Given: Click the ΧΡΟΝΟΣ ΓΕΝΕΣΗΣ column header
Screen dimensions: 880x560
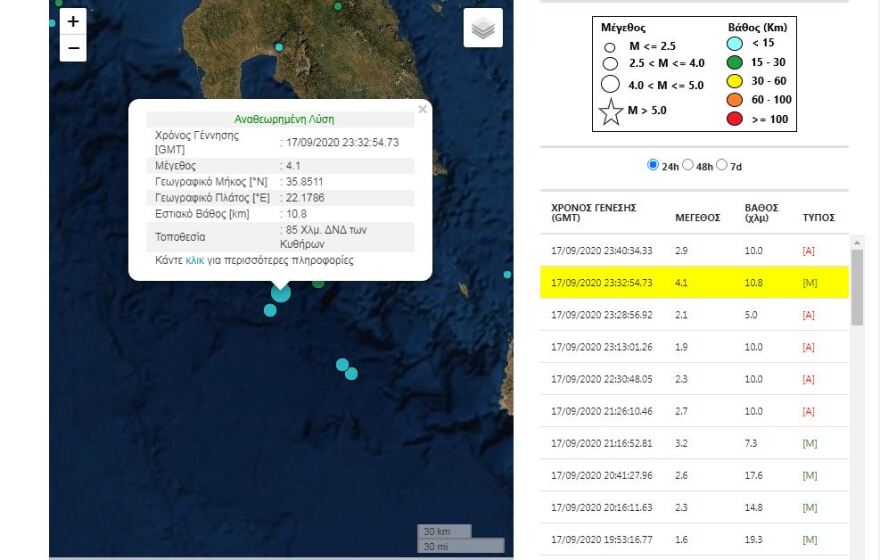Looking at the screenshot, I should point(593,212).
